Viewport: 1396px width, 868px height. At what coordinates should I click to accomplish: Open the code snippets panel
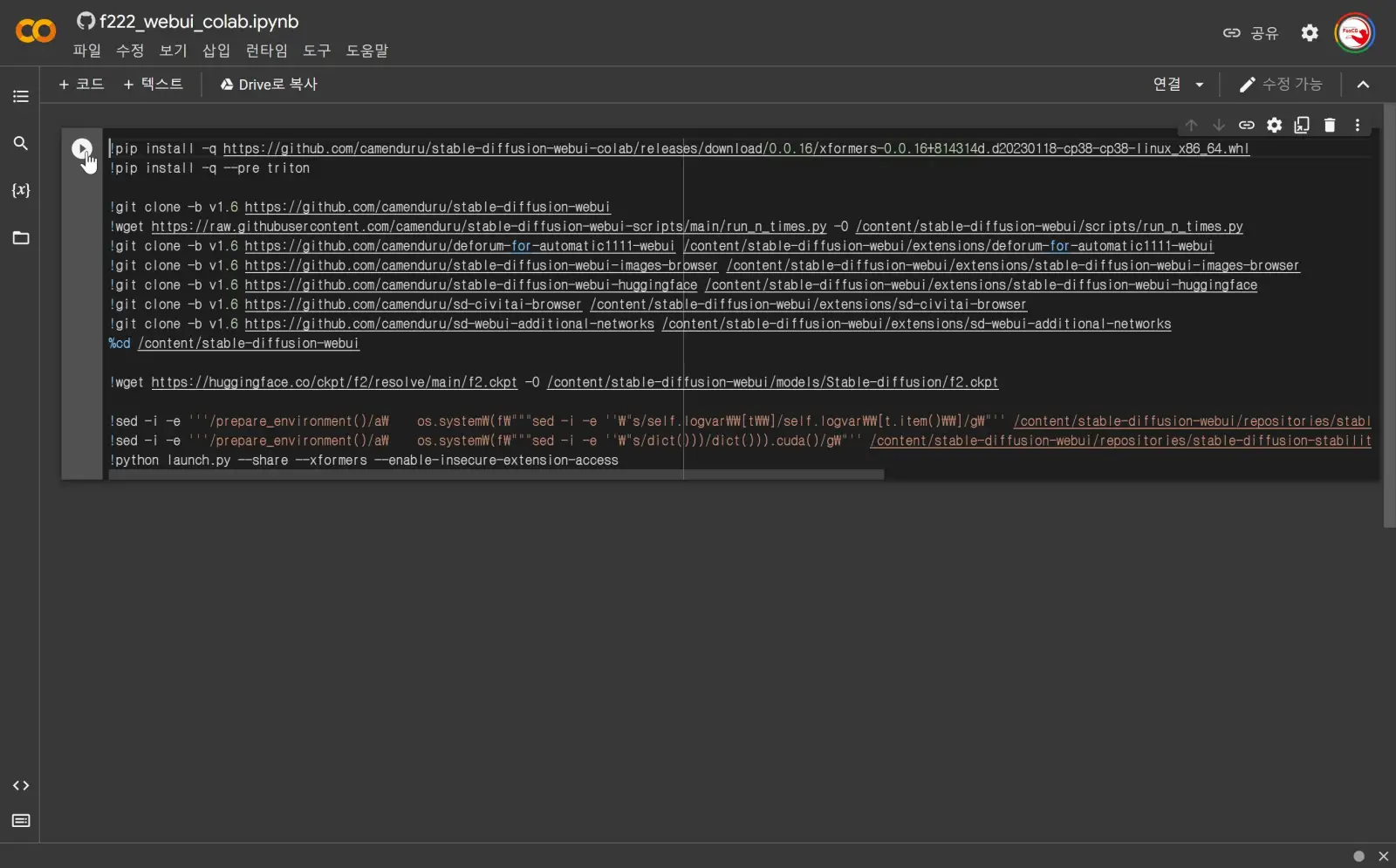21,786
